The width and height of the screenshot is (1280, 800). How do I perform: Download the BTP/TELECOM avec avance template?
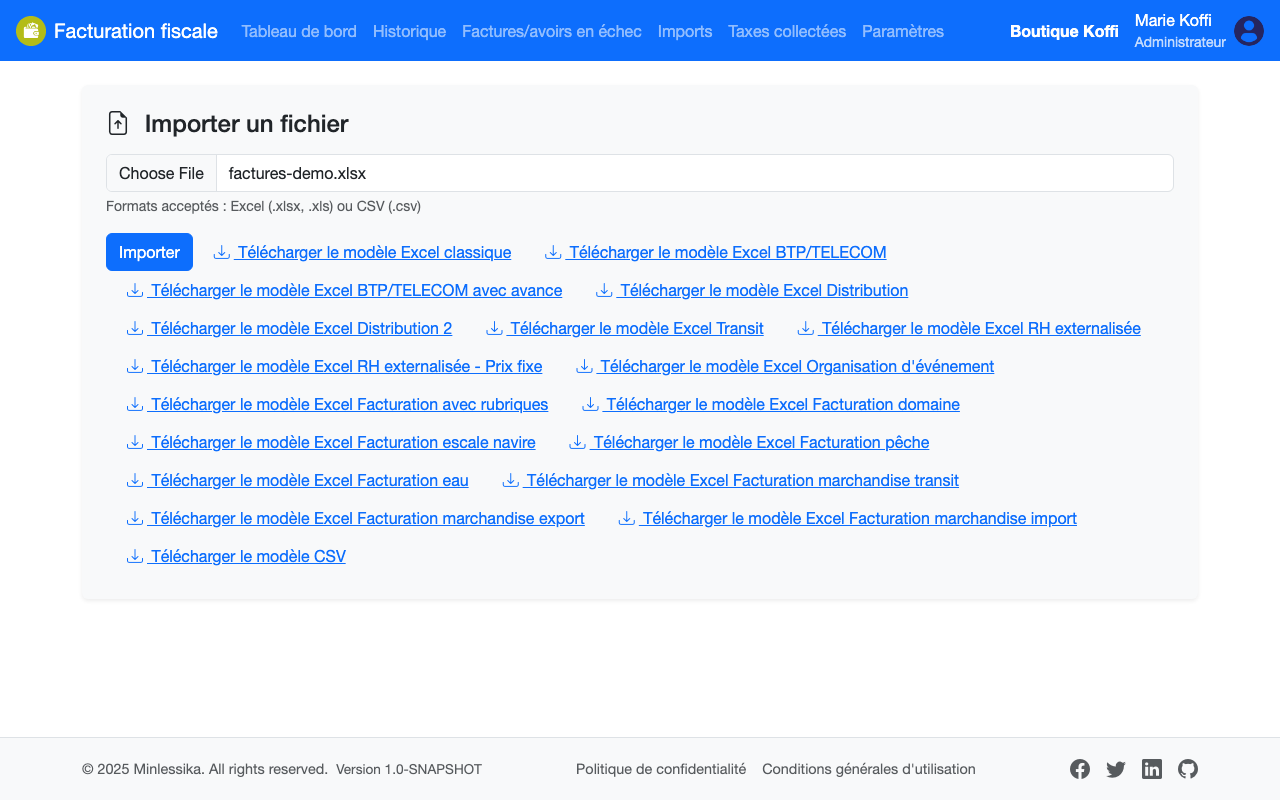(x=344, y=290)
